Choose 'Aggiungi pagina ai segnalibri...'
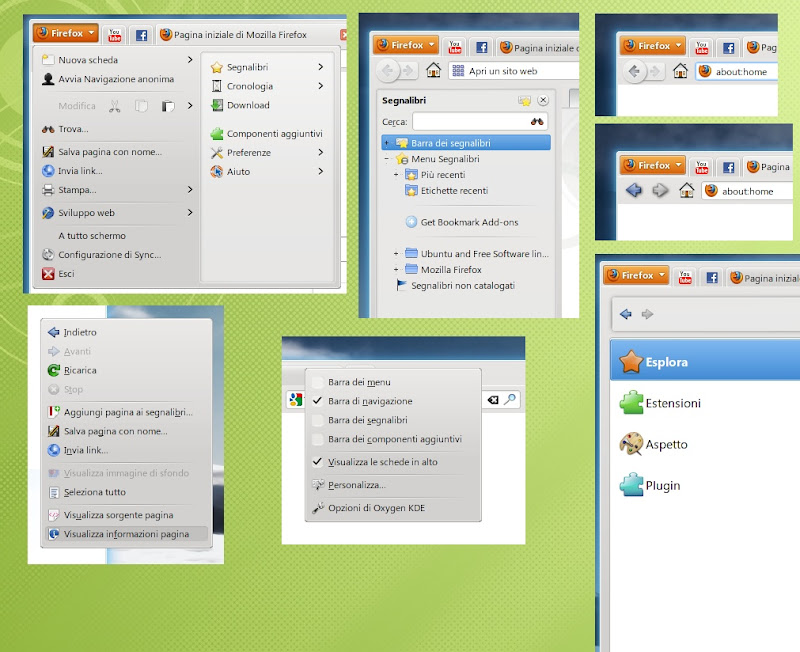The image size is (800, 652). click(127, 412)
